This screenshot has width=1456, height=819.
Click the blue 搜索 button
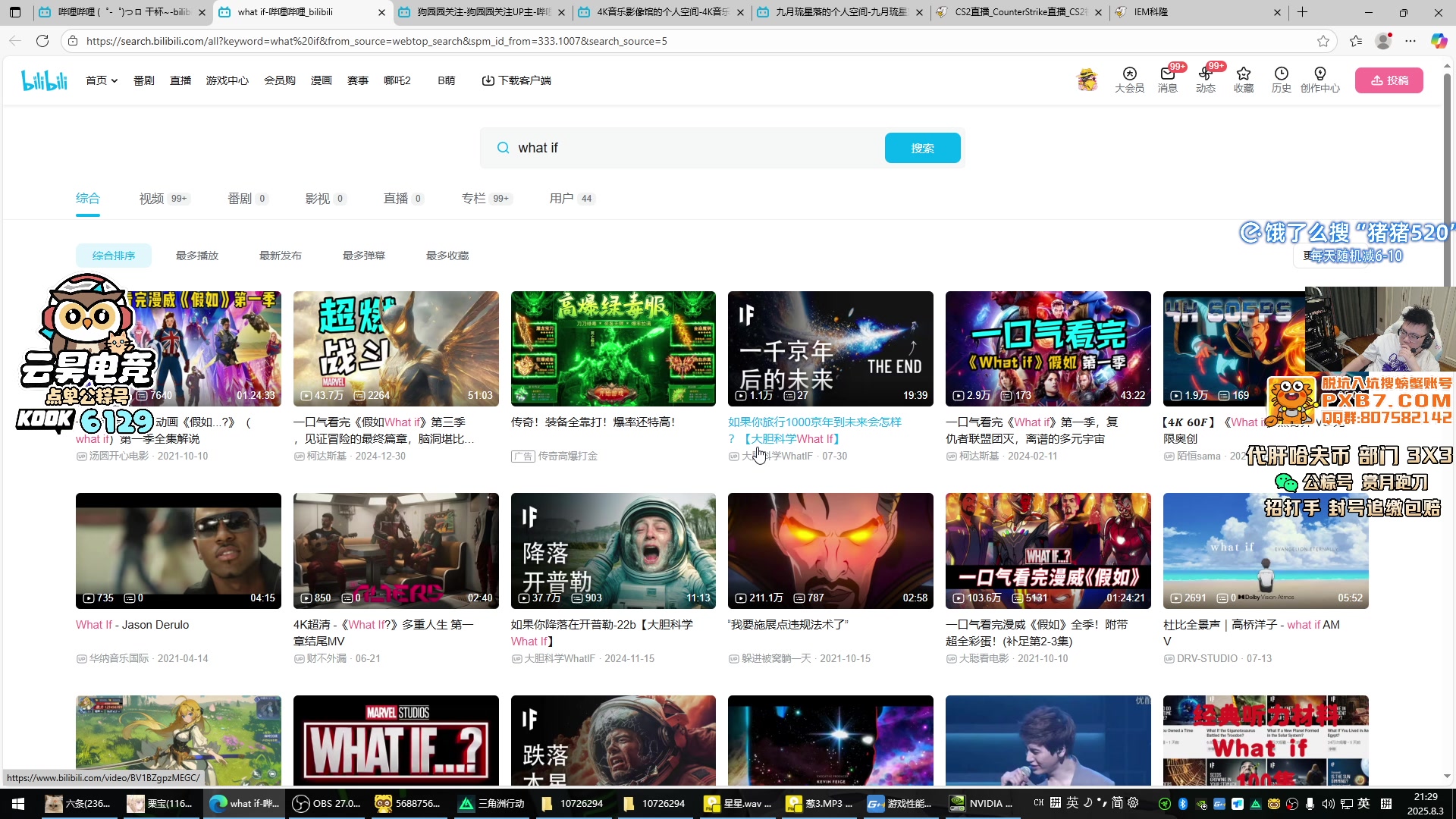923,148
